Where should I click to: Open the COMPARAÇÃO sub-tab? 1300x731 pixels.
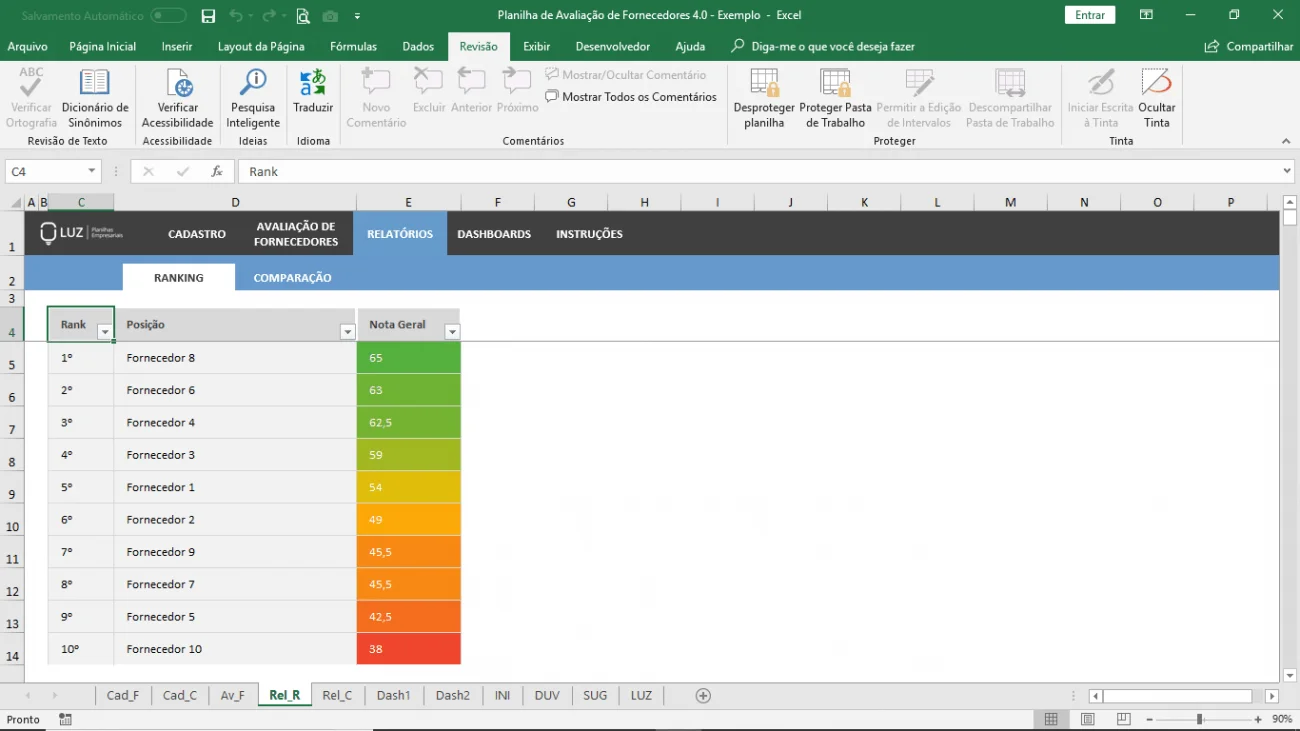[x=292, y=278]
